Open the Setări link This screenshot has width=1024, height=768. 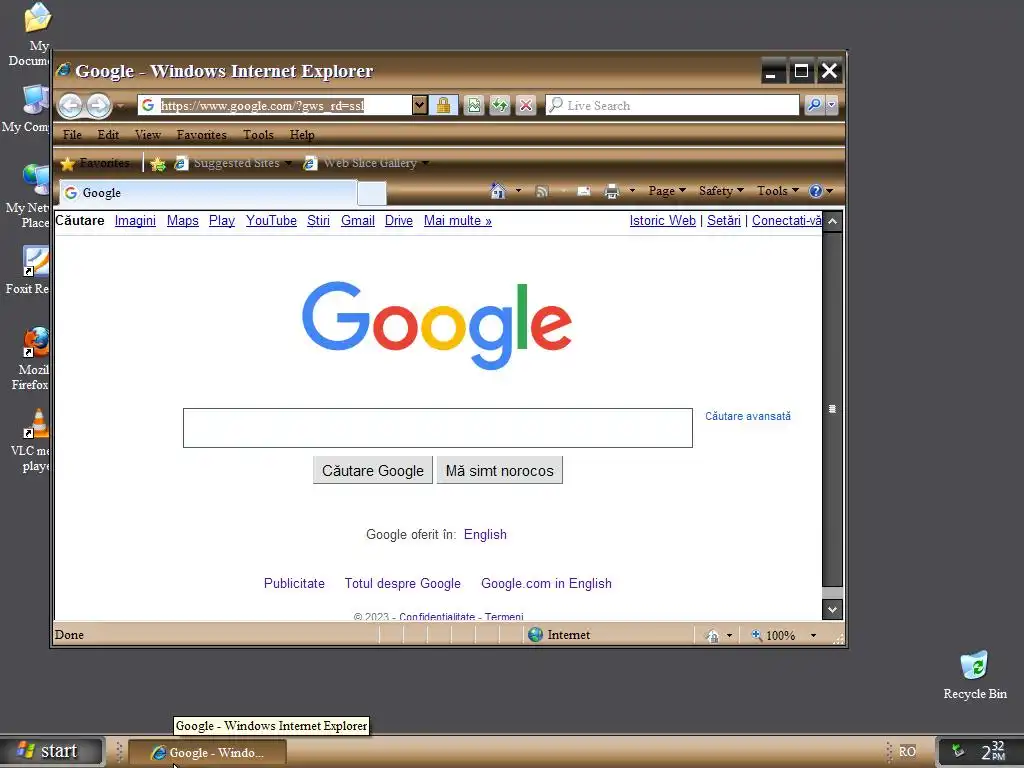(724, 221)
